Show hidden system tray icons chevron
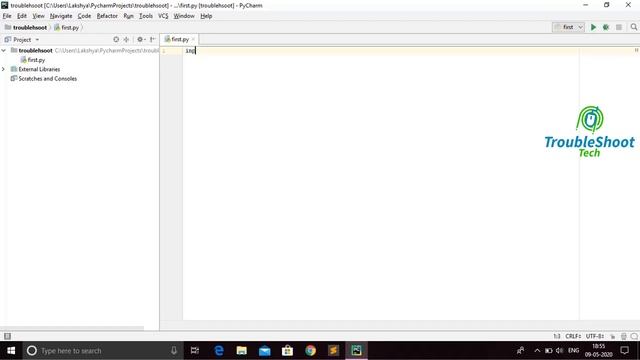This screenshot has height=360, width=640. coord(537,351)
